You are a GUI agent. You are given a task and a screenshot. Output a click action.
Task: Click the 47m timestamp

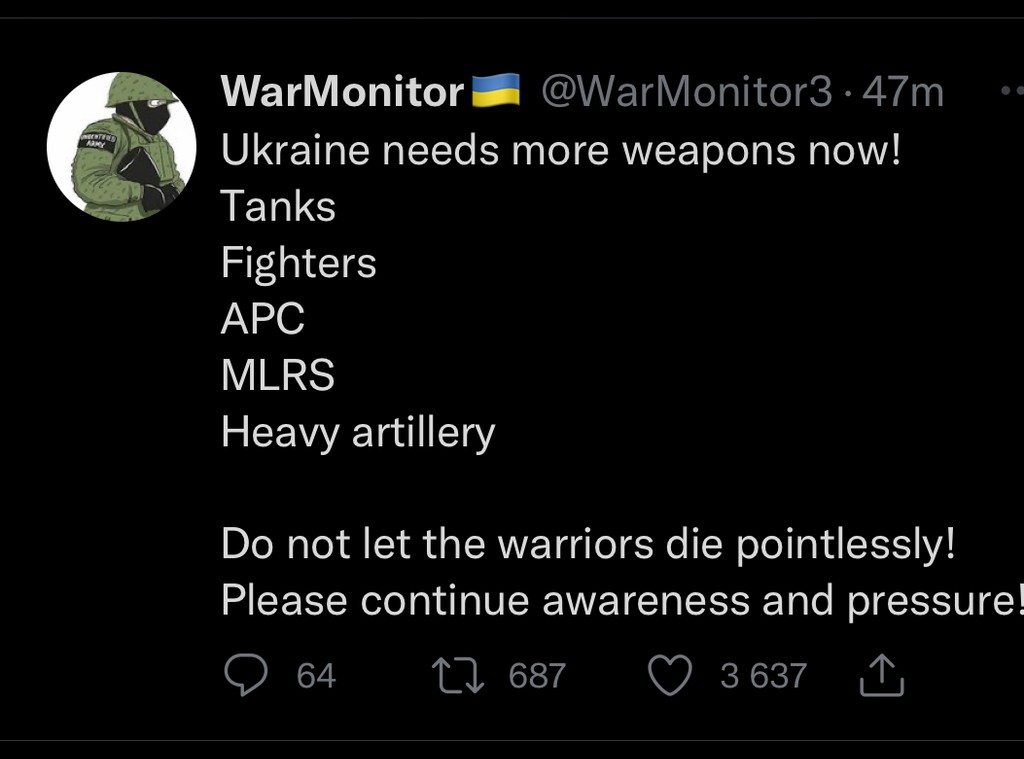coord(903,92)
